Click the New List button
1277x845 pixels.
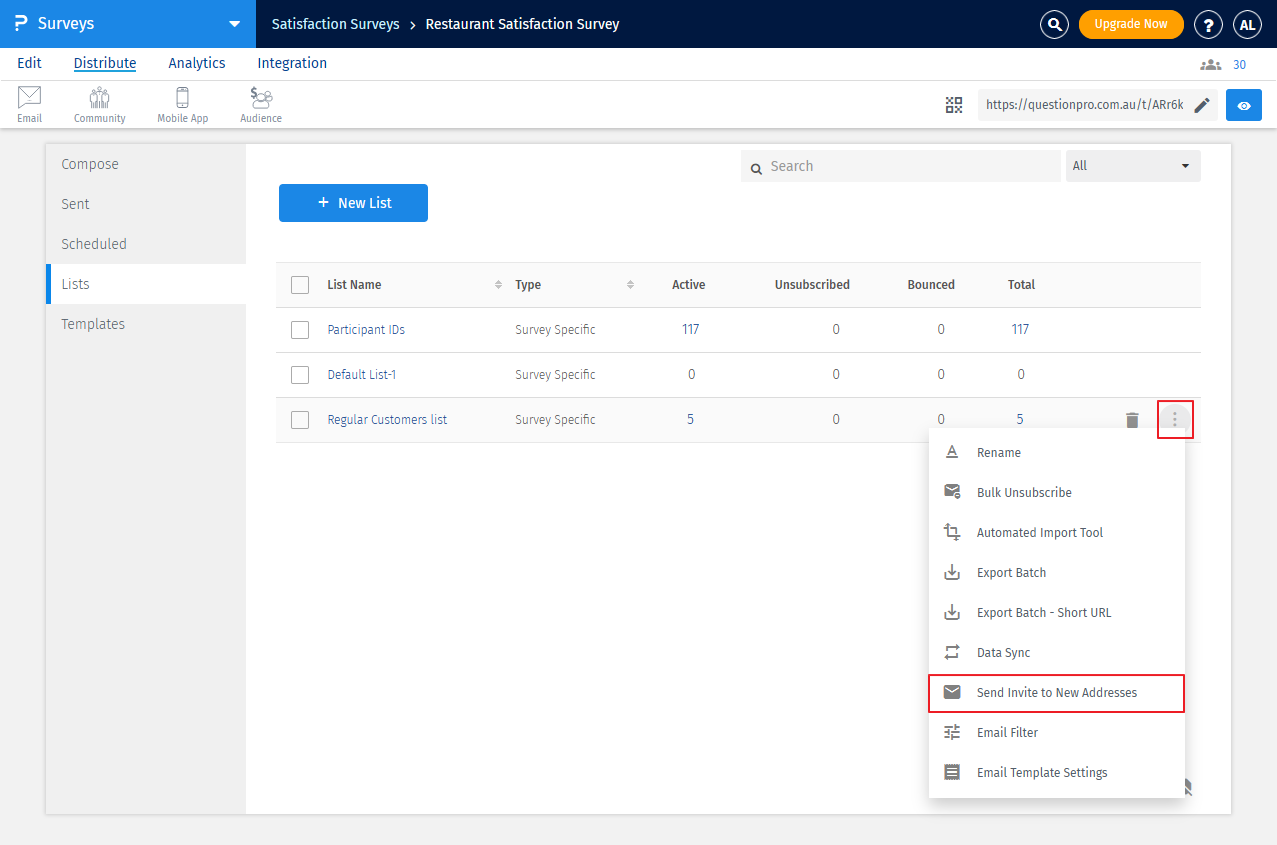(353, 203)
